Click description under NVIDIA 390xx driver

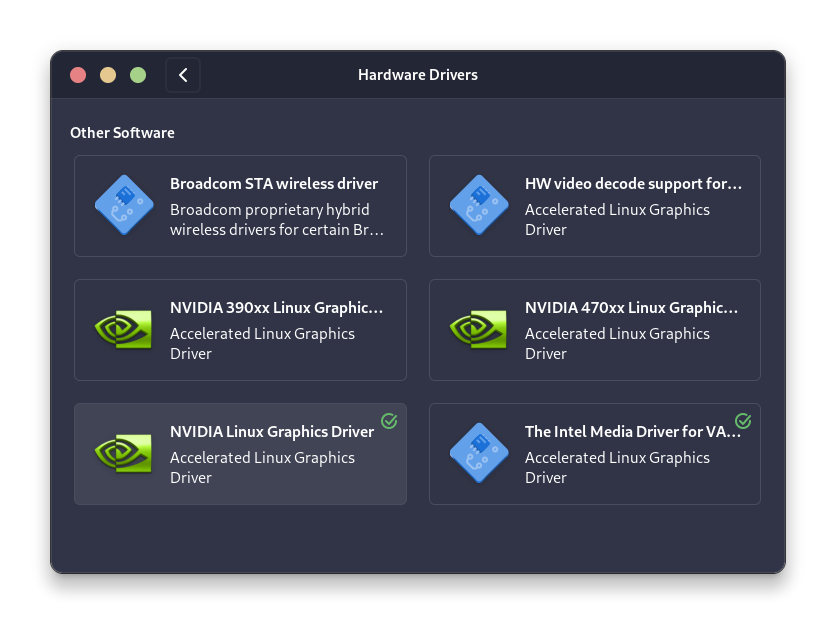click(262, 343)
